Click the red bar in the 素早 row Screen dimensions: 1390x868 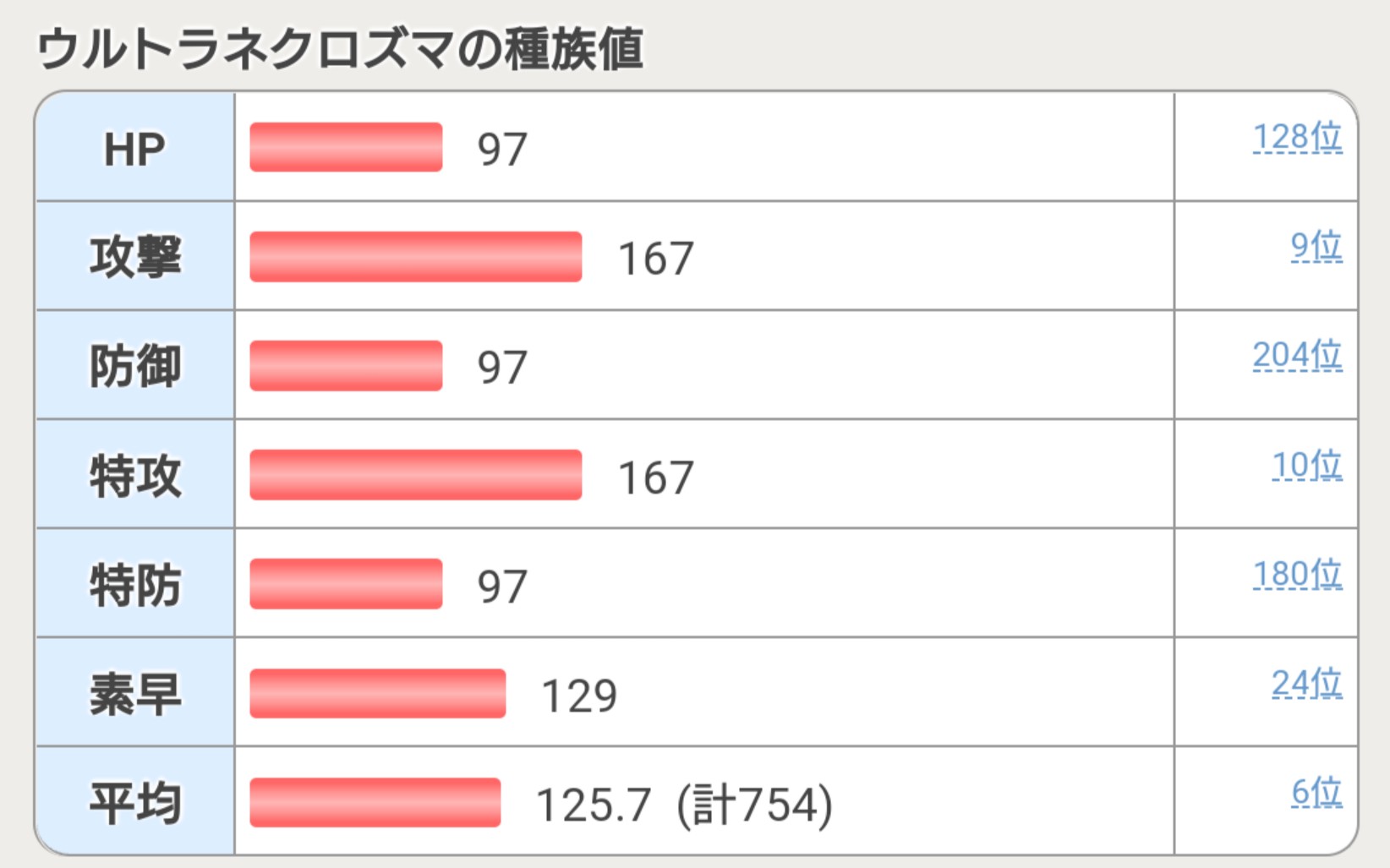coord(377,693)
